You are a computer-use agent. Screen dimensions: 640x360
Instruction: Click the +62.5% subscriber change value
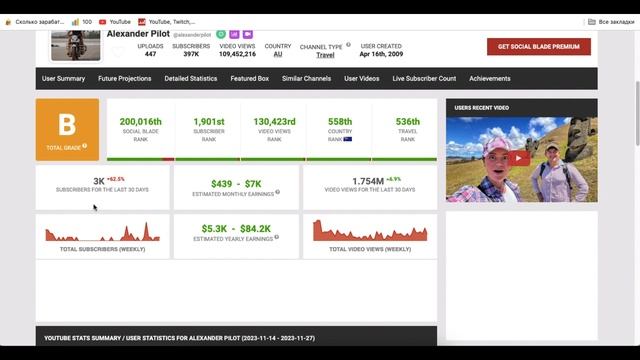[x=116, y=179]
